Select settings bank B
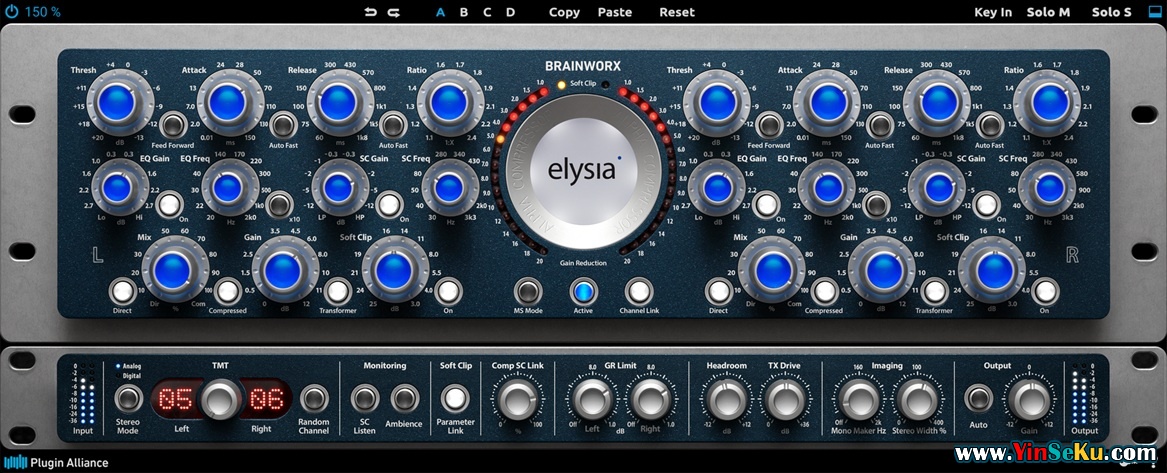The image size is (1167, 473). (463, 12)
